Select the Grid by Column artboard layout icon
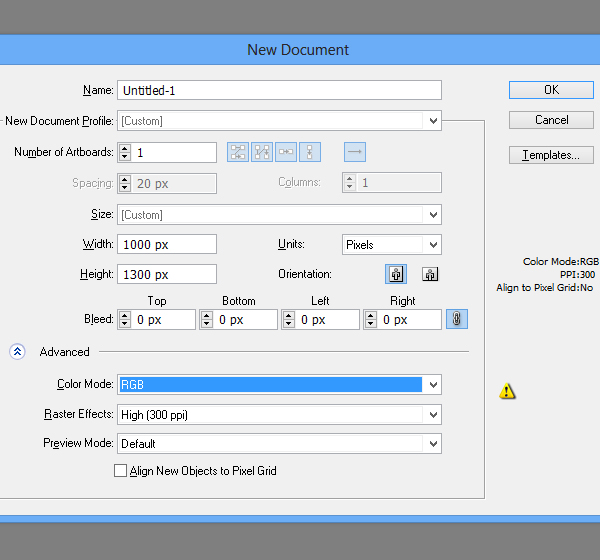Screen dimensions: 600x560 point(262,152)
